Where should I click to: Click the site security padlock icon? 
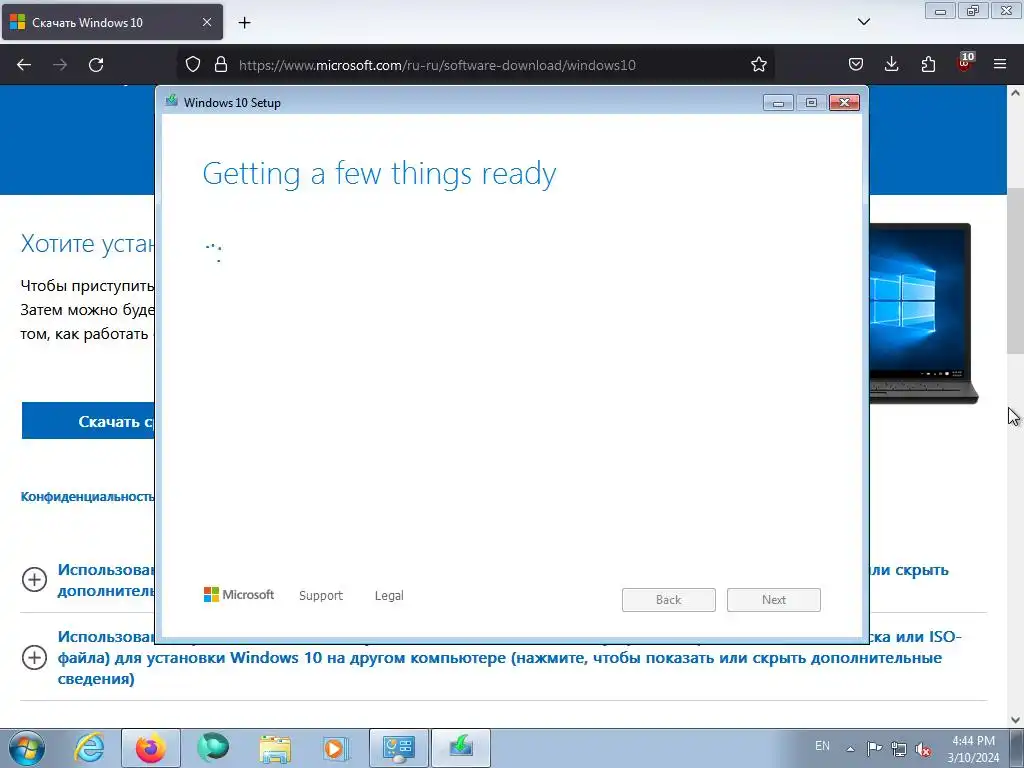221,64
